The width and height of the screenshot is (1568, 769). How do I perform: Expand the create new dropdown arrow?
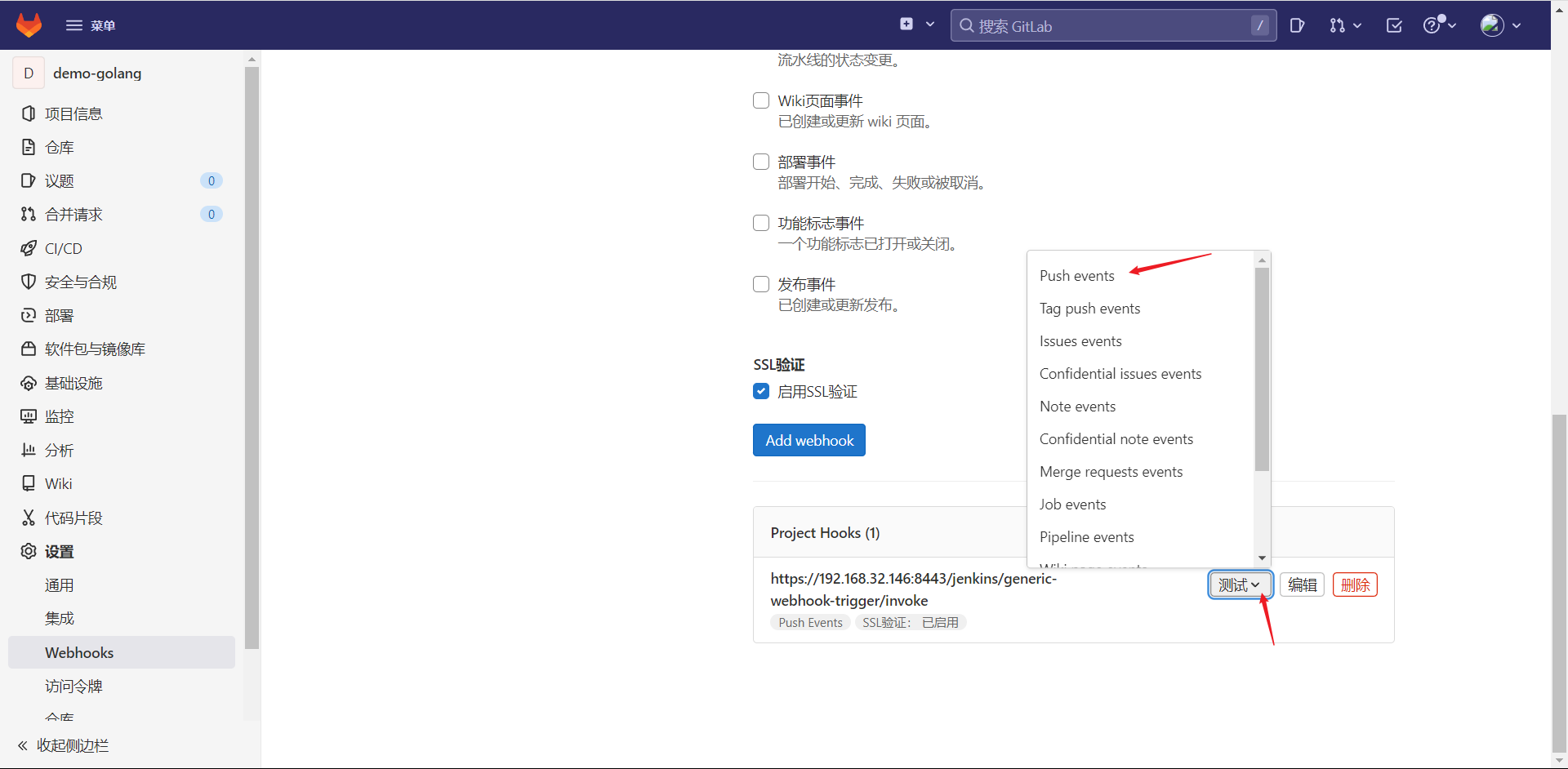click(x=930, y=24)
